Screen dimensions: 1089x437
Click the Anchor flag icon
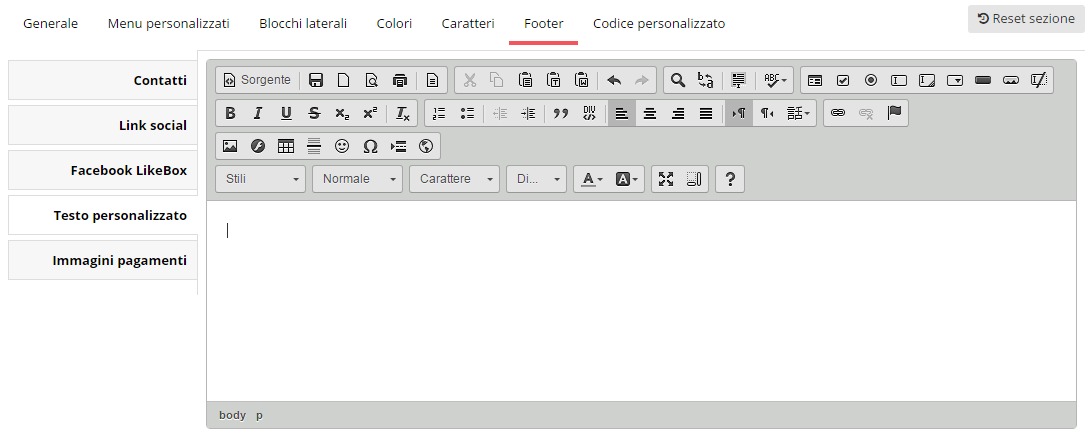coord(895,113)
